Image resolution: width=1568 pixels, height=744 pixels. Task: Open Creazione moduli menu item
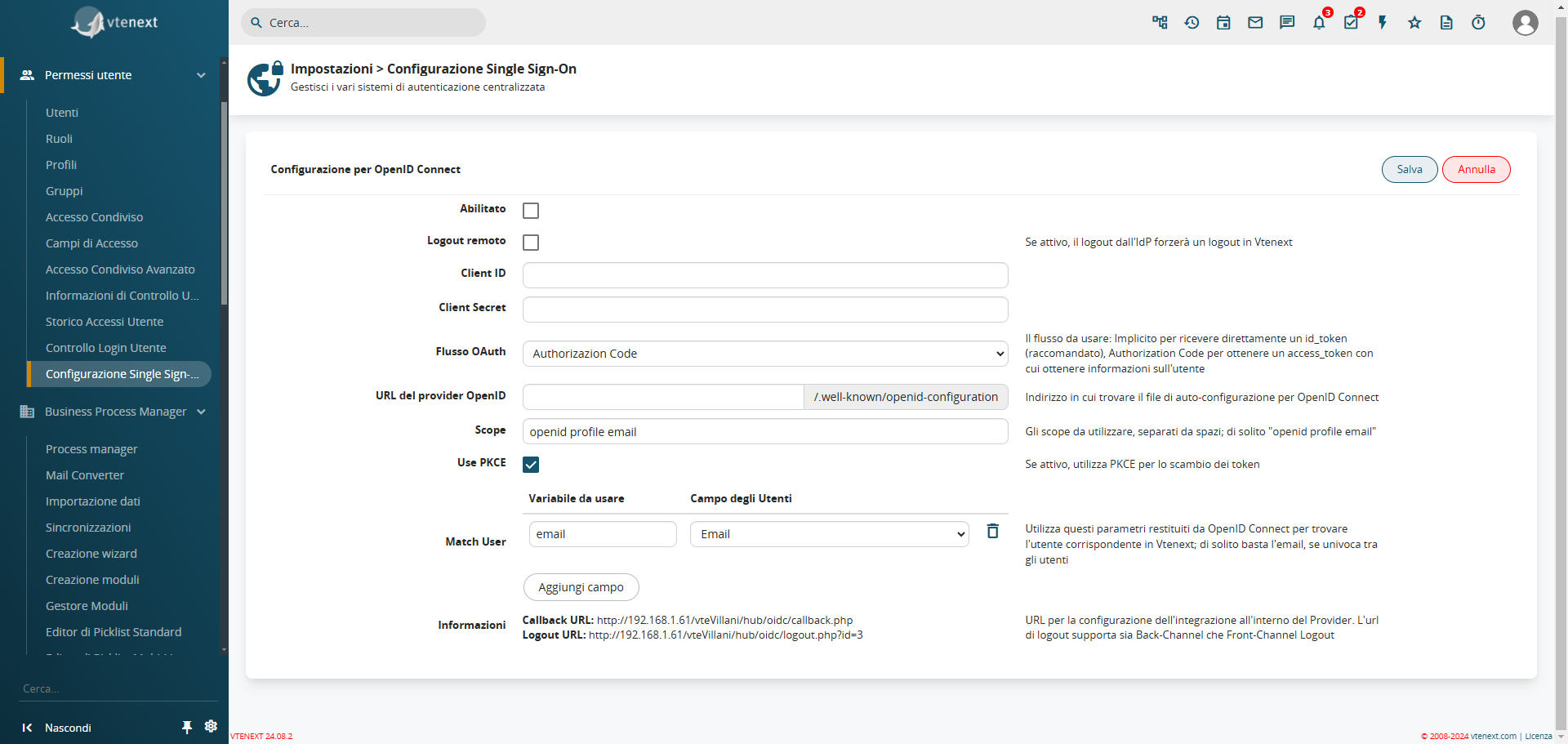coord(92,580)
